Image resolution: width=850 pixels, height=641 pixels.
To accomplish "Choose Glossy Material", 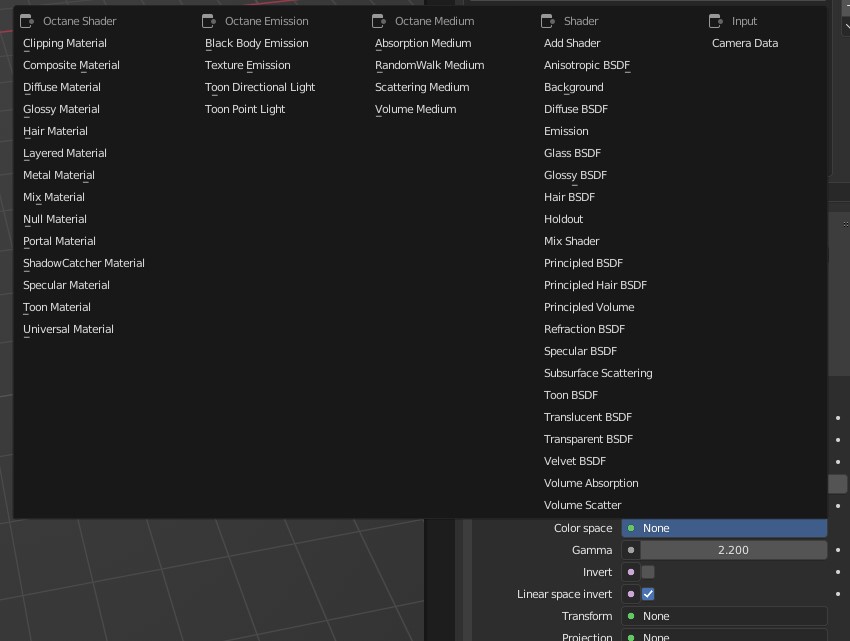I will coord(61,109).
